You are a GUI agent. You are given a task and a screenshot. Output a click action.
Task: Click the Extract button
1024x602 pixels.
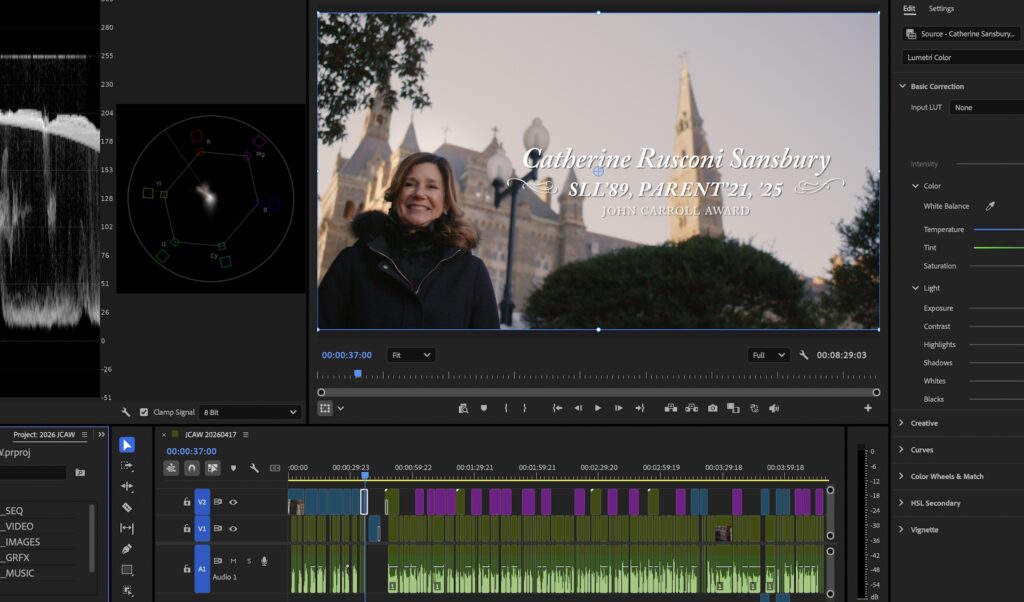pyautogui.click(x=692, y=408)
